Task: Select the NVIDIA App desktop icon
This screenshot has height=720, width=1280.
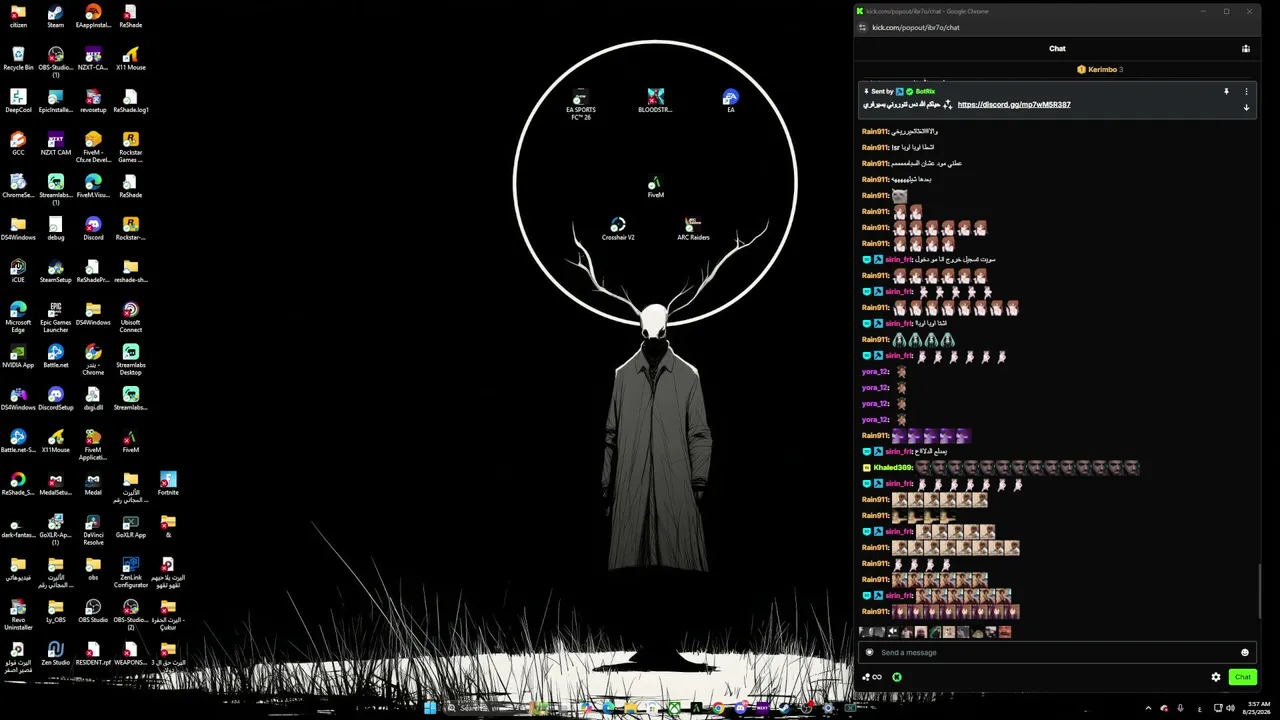Action: (18, 356)
